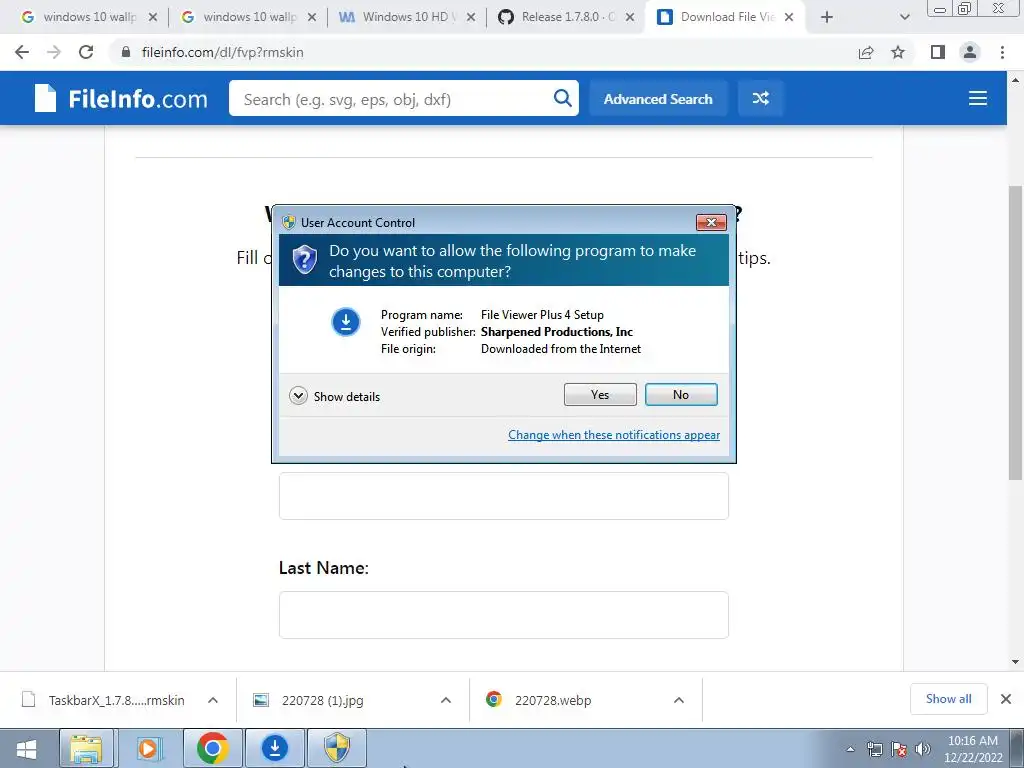This screenshot has height=768, width=1024.
Task: Open 220728 (1).jpg download options chevron
Action: point(446,700)
